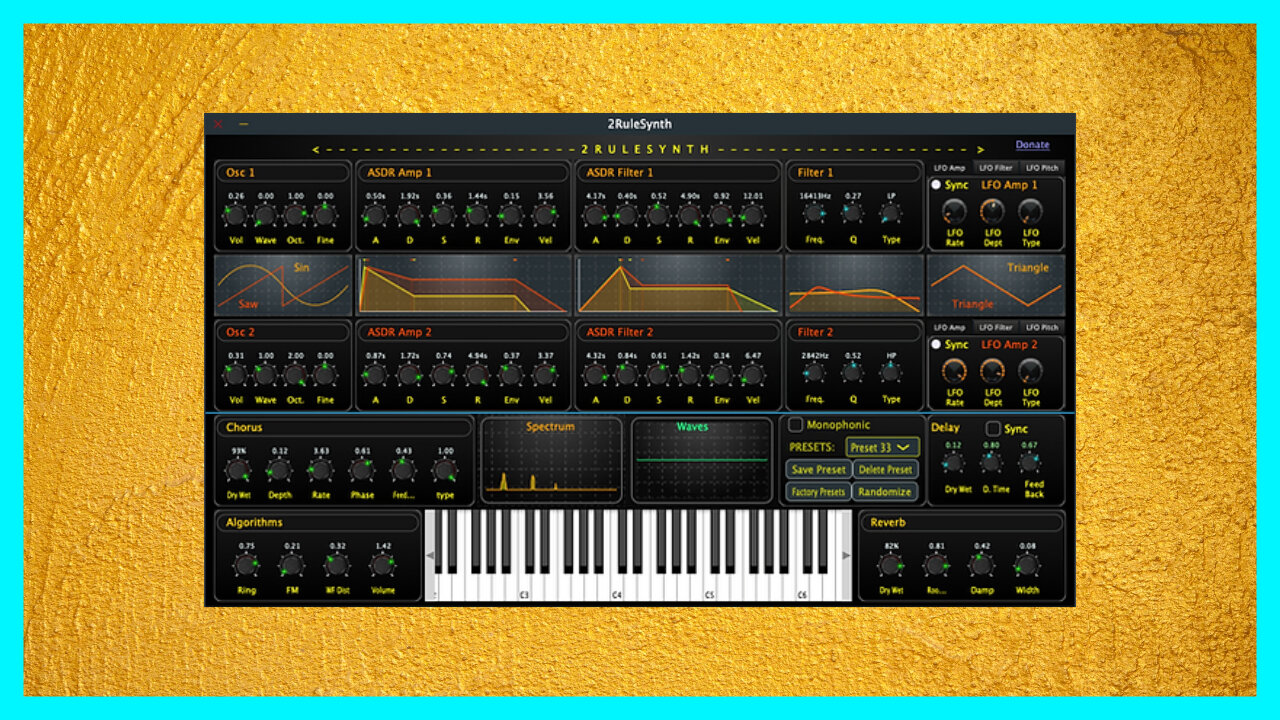This screenshot has height=720, width=1280.
Task: Select the LFO Amp tab above LFO Amp 2
Action: [x=949, y=327]
